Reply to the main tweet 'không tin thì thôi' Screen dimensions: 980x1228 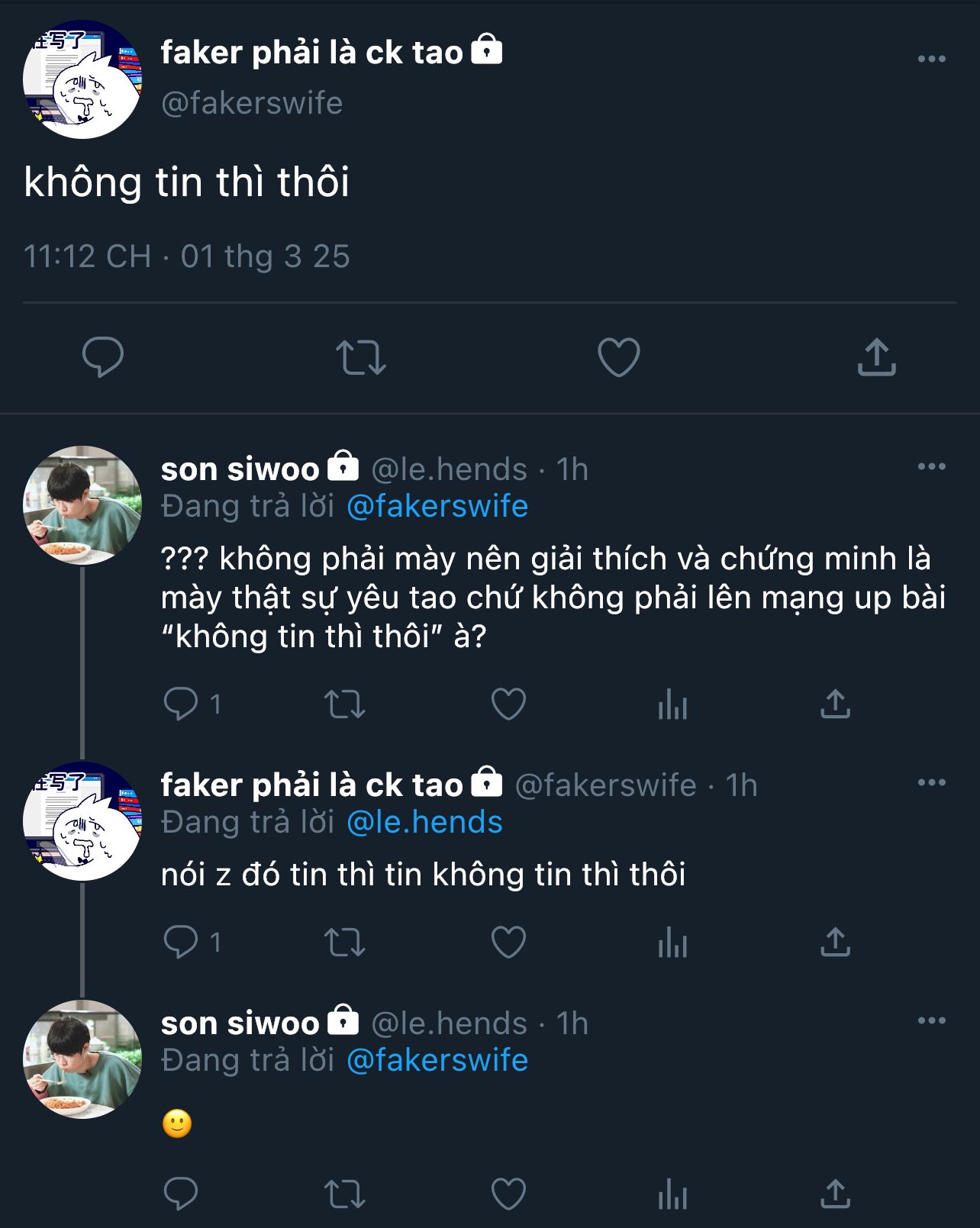point(103,356)
